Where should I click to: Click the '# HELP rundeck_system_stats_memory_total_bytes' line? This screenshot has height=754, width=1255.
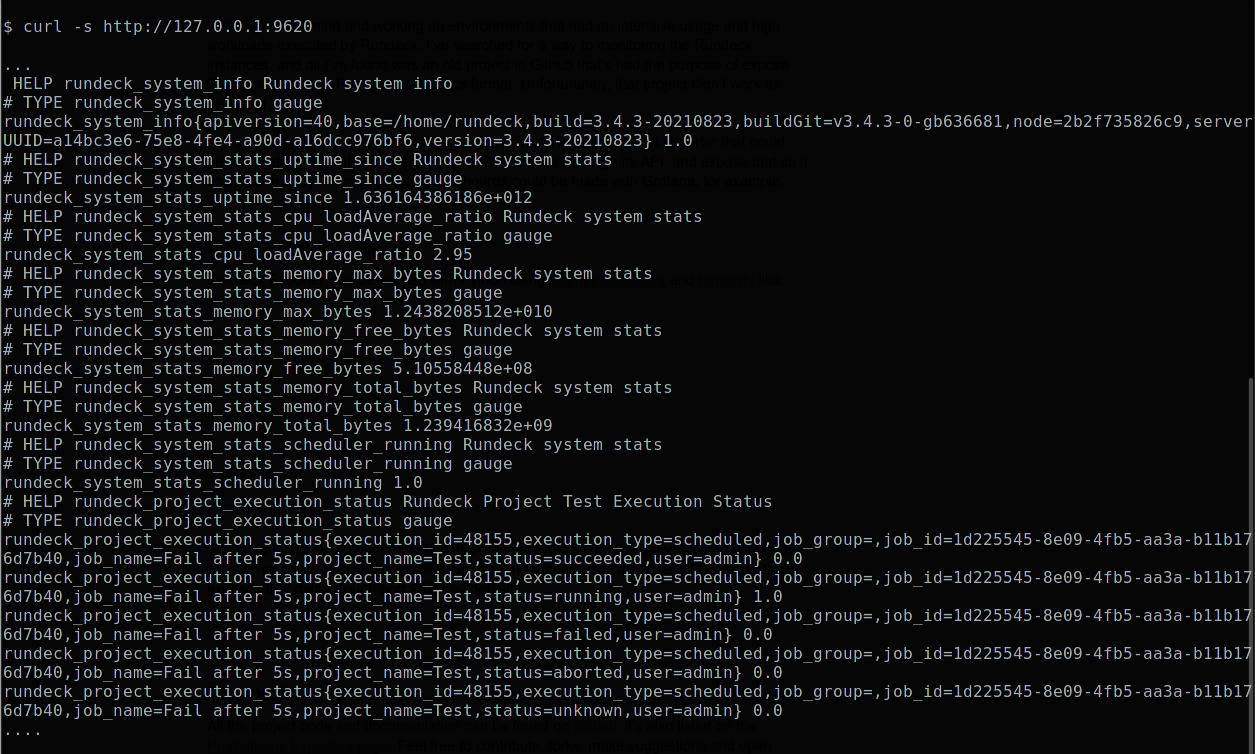(338, 388)
